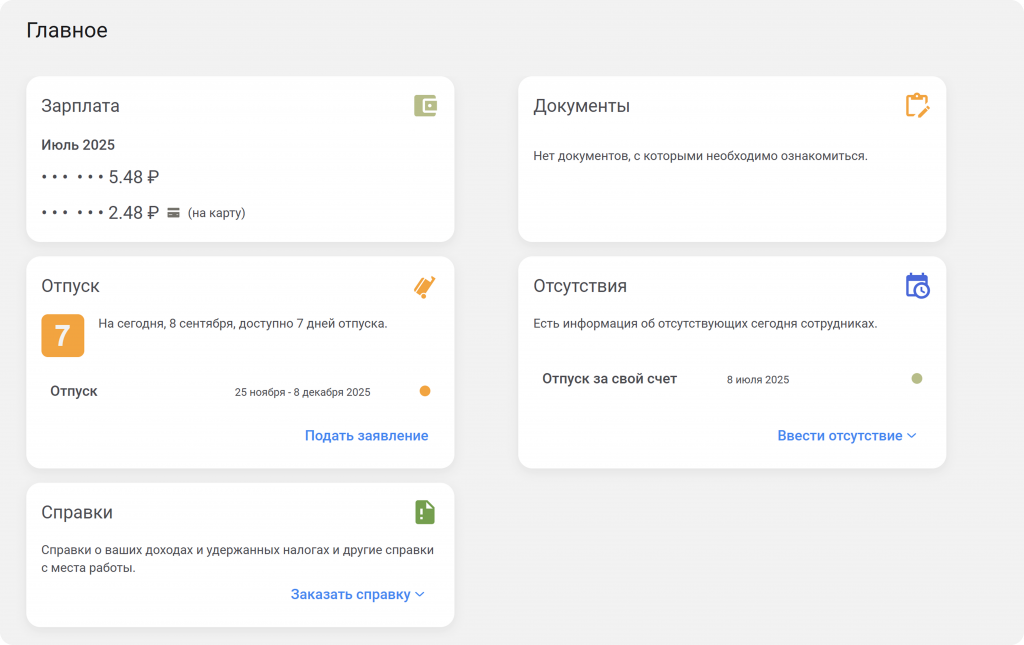Click the wallet icon in Зарплата card
Image resolution: width=1024 pixels, height=645 pixels.
click(x=425, y=106)
